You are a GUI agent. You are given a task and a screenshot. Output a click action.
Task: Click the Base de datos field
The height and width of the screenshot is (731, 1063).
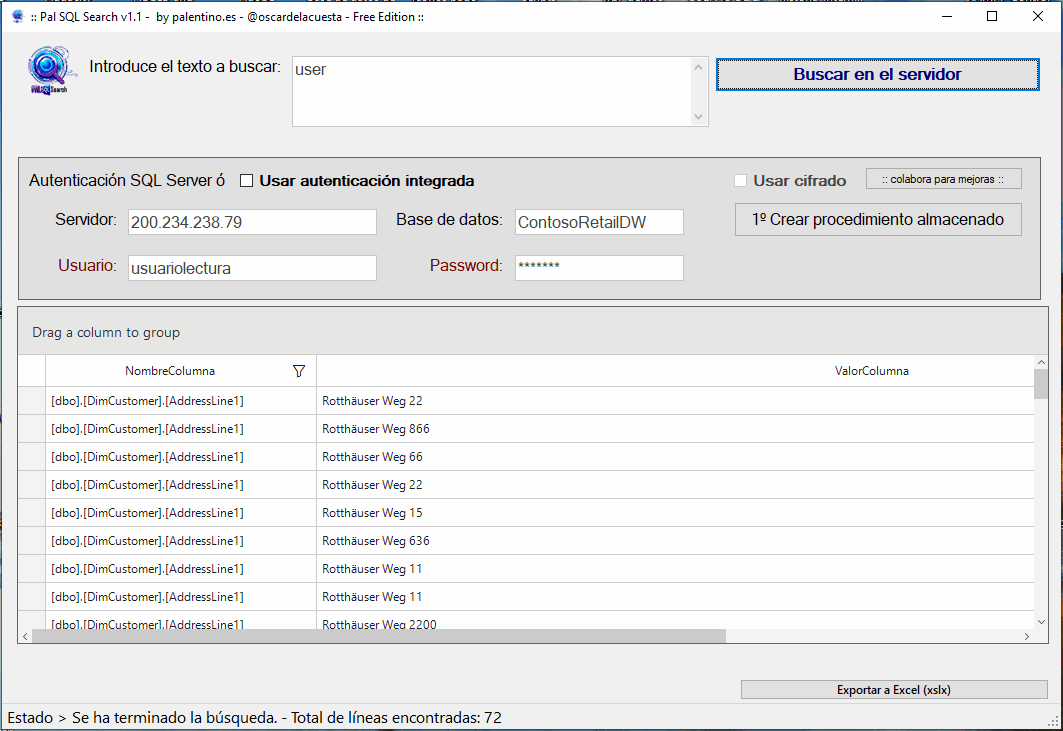[x=598, y=222]
